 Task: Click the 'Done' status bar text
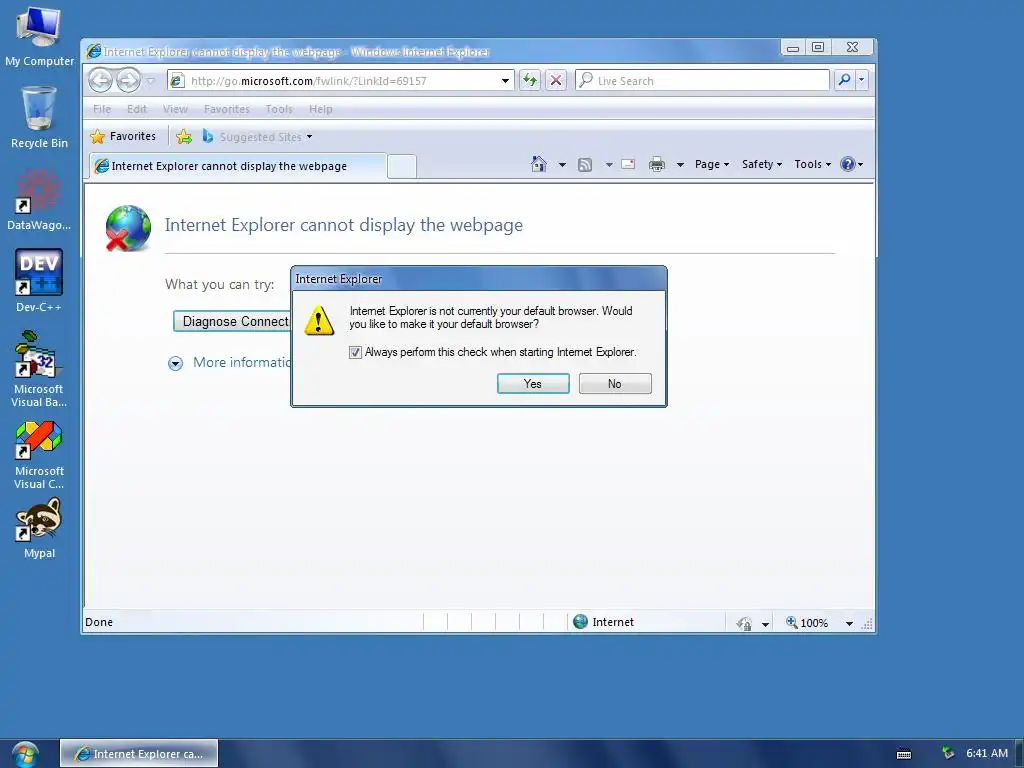(99, 622)
